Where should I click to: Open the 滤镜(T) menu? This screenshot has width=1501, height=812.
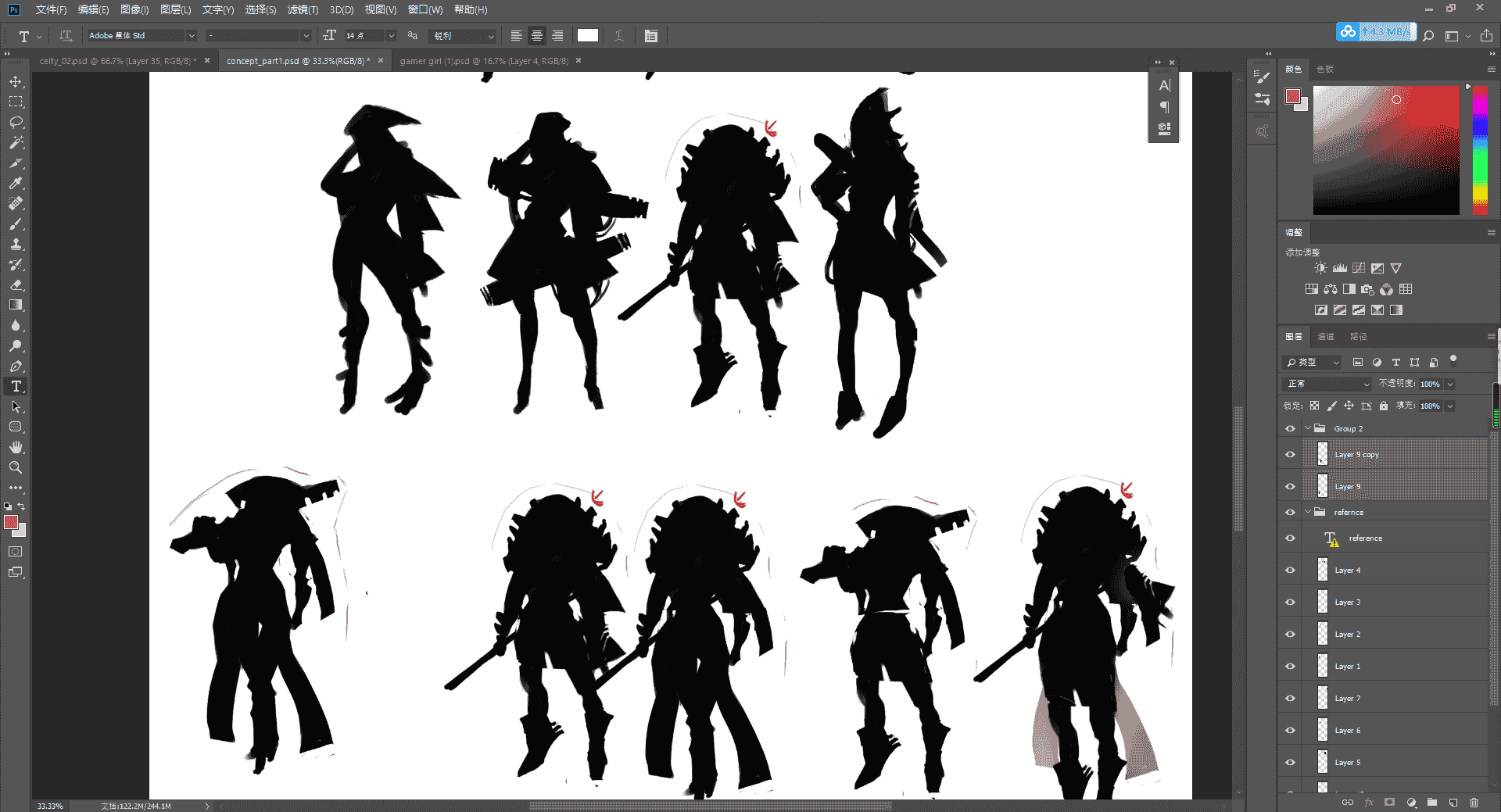tap(303, 9)
